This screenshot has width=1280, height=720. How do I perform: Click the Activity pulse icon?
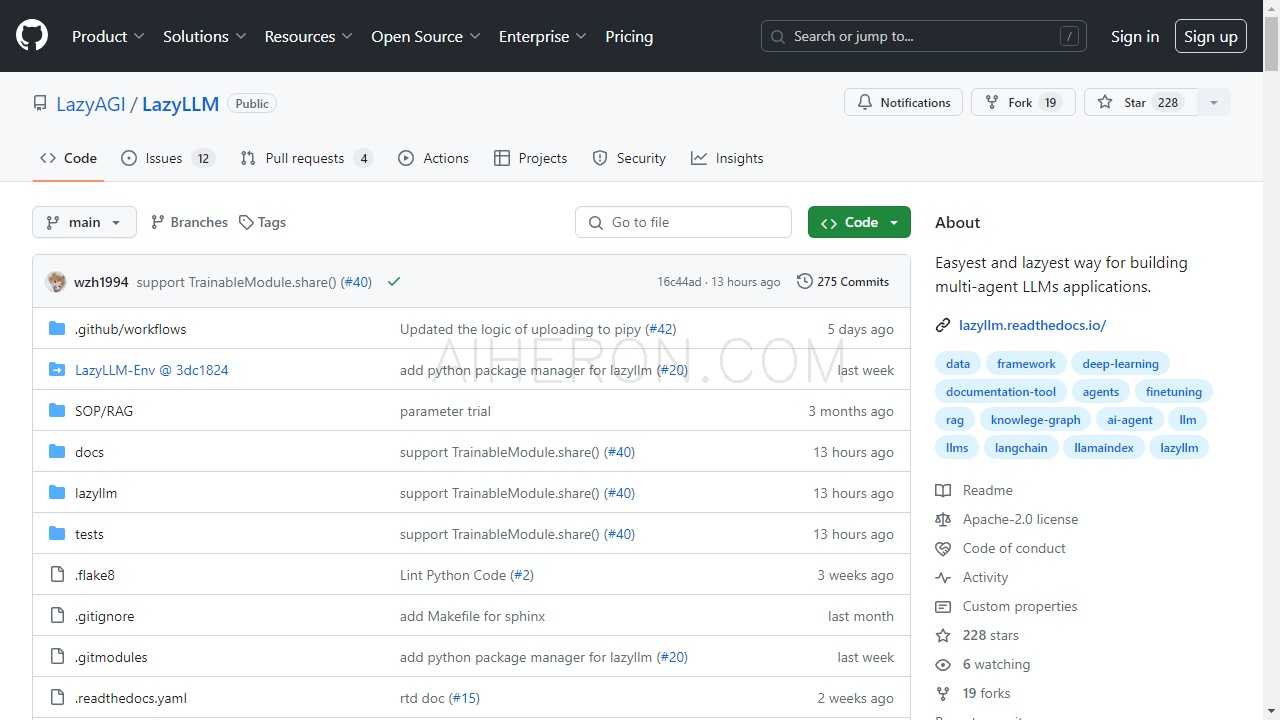coord(943,577)
